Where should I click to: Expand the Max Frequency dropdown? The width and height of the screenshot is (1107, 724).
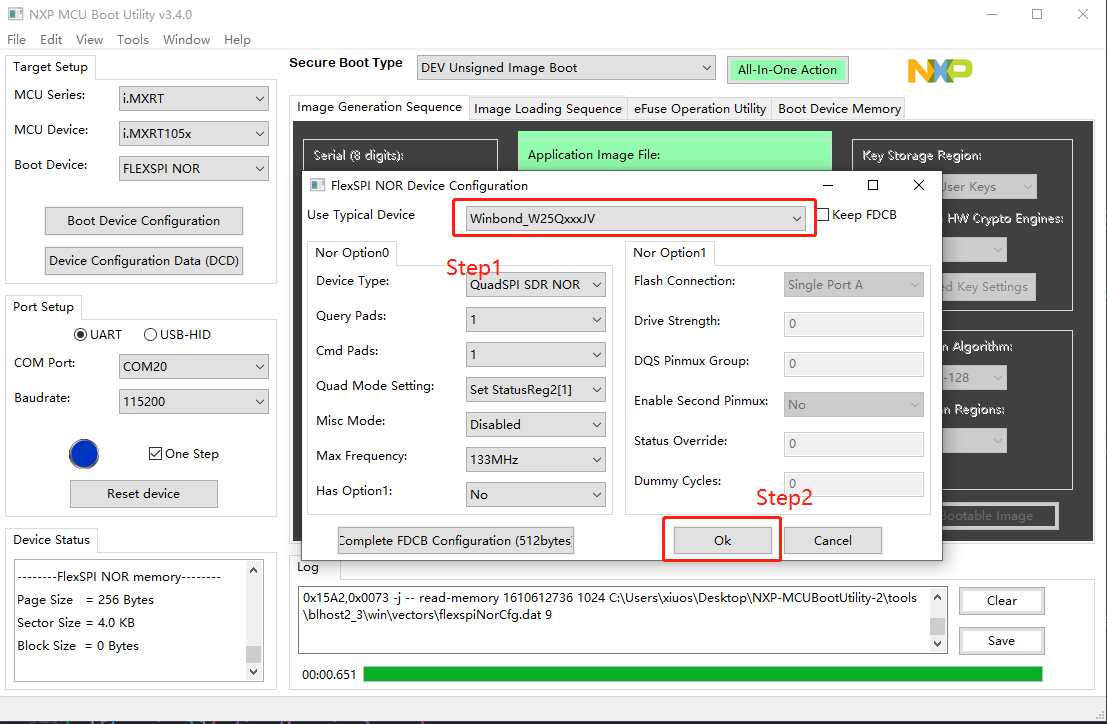point(535,460)
